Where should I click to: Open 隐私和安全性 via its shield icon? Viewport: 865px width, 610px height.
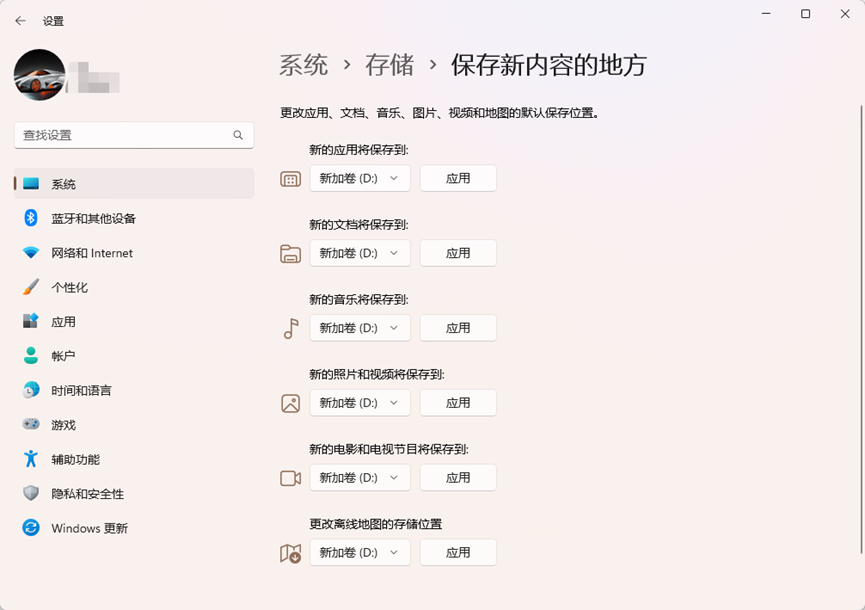[x=31, y=494]
